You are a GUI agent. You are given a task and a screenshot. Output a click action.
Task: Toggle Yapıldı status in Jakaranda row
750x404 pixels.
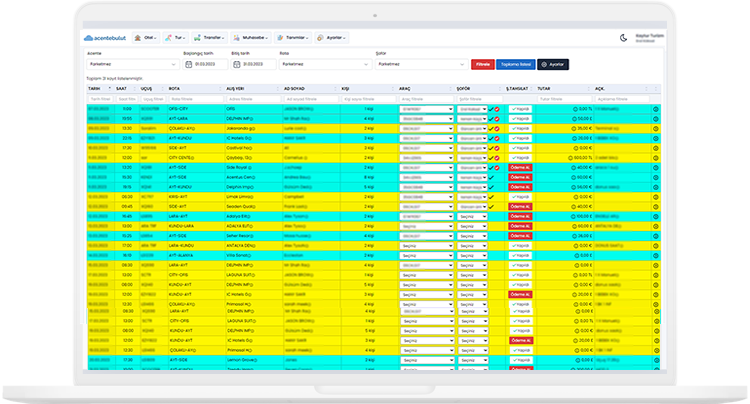(520, 129)
